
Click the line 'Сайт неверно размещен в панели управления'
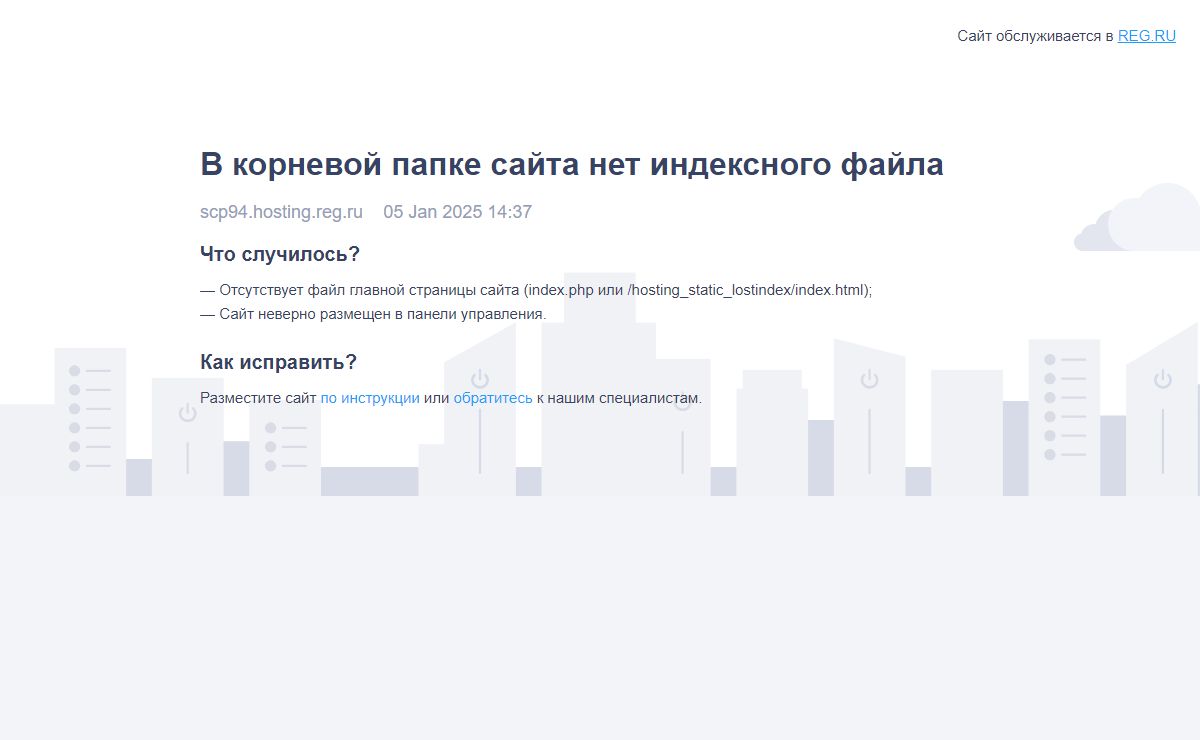373,314
